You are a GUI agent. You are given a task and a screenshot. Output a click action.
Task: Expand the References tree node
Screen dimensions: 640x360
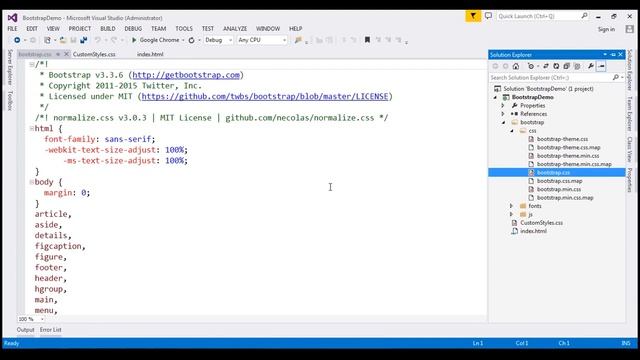coord(503,114)
